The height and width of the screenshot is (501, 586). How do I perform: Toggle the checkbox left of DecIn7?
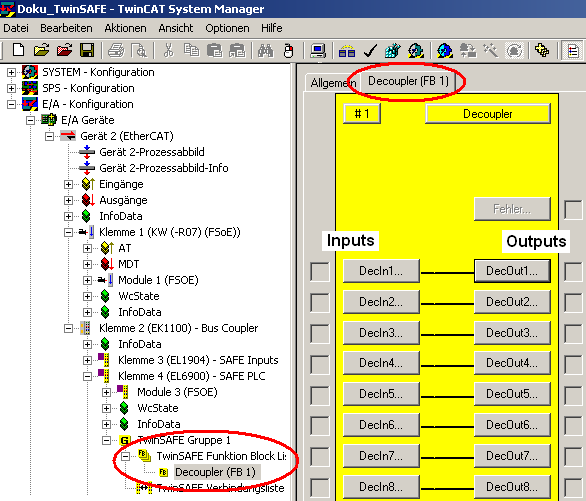tap(320, 458)
